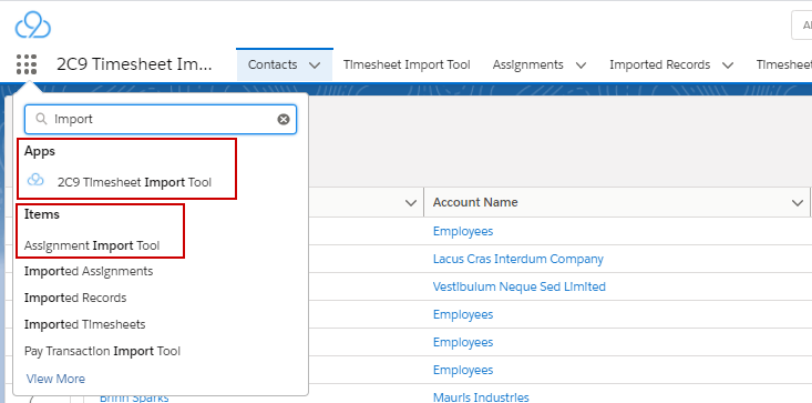This screenshot has width=812, height=403.
Task: Open Mauris Industries account link
Action: pos(481,397)
